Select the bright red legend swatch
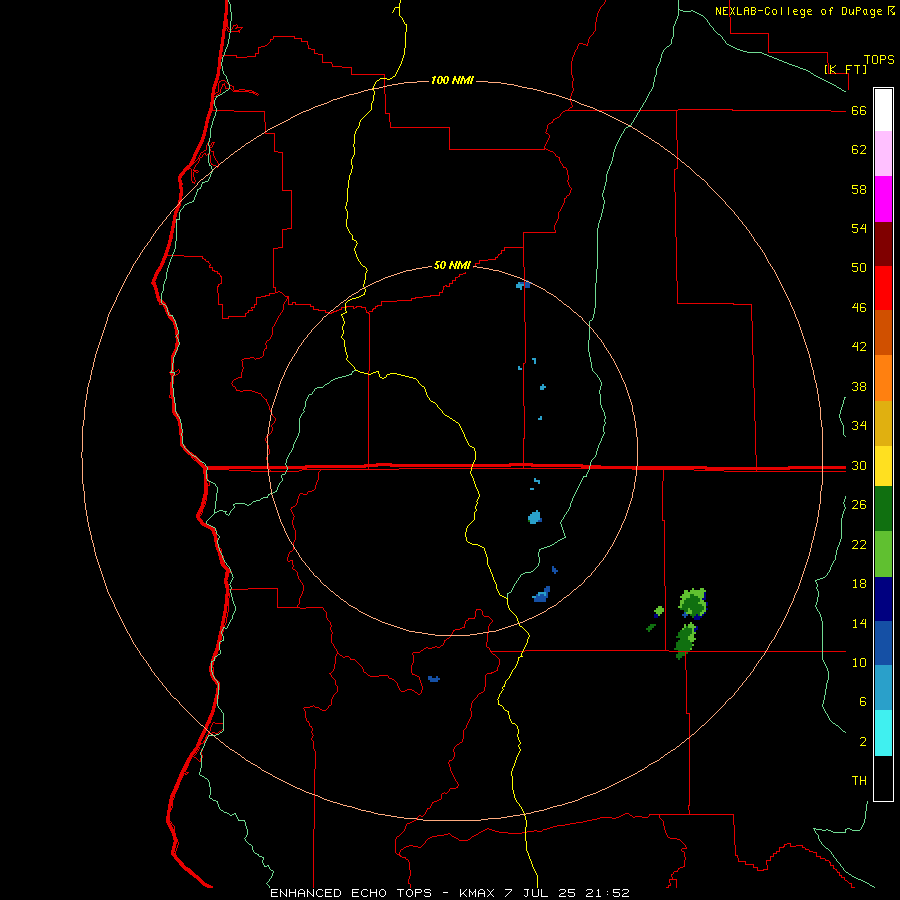900x900 pixels. pos(883,288)
